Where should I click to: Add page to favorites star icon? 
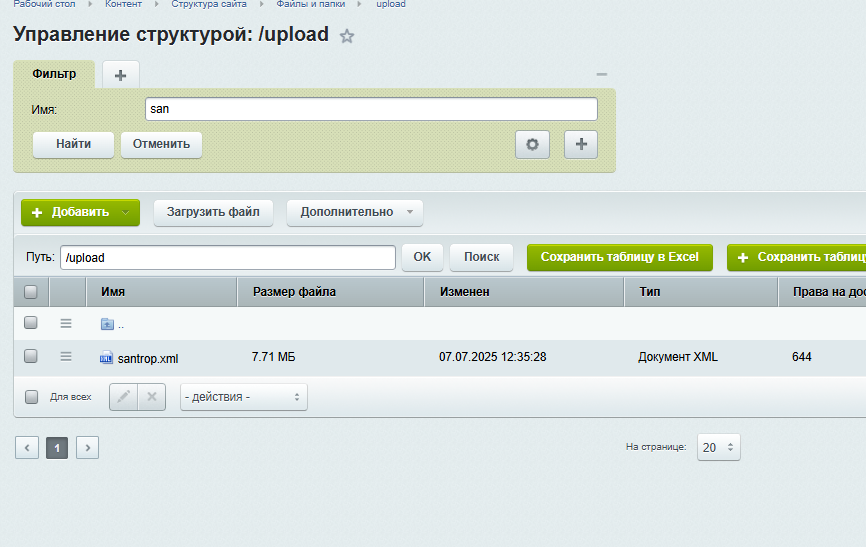[x=347, y=36]
